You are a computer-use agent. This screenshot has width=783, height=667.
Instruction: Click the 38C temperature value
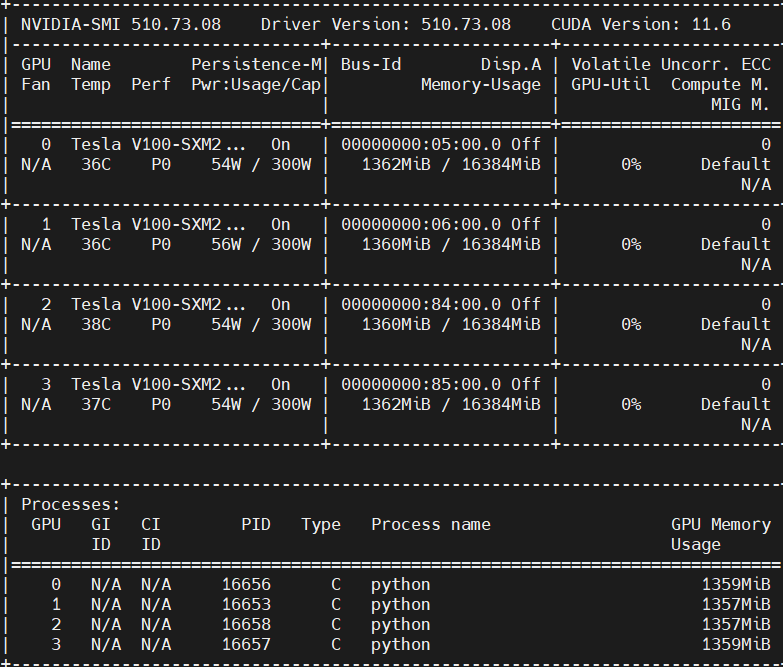(x=96, y=325)
